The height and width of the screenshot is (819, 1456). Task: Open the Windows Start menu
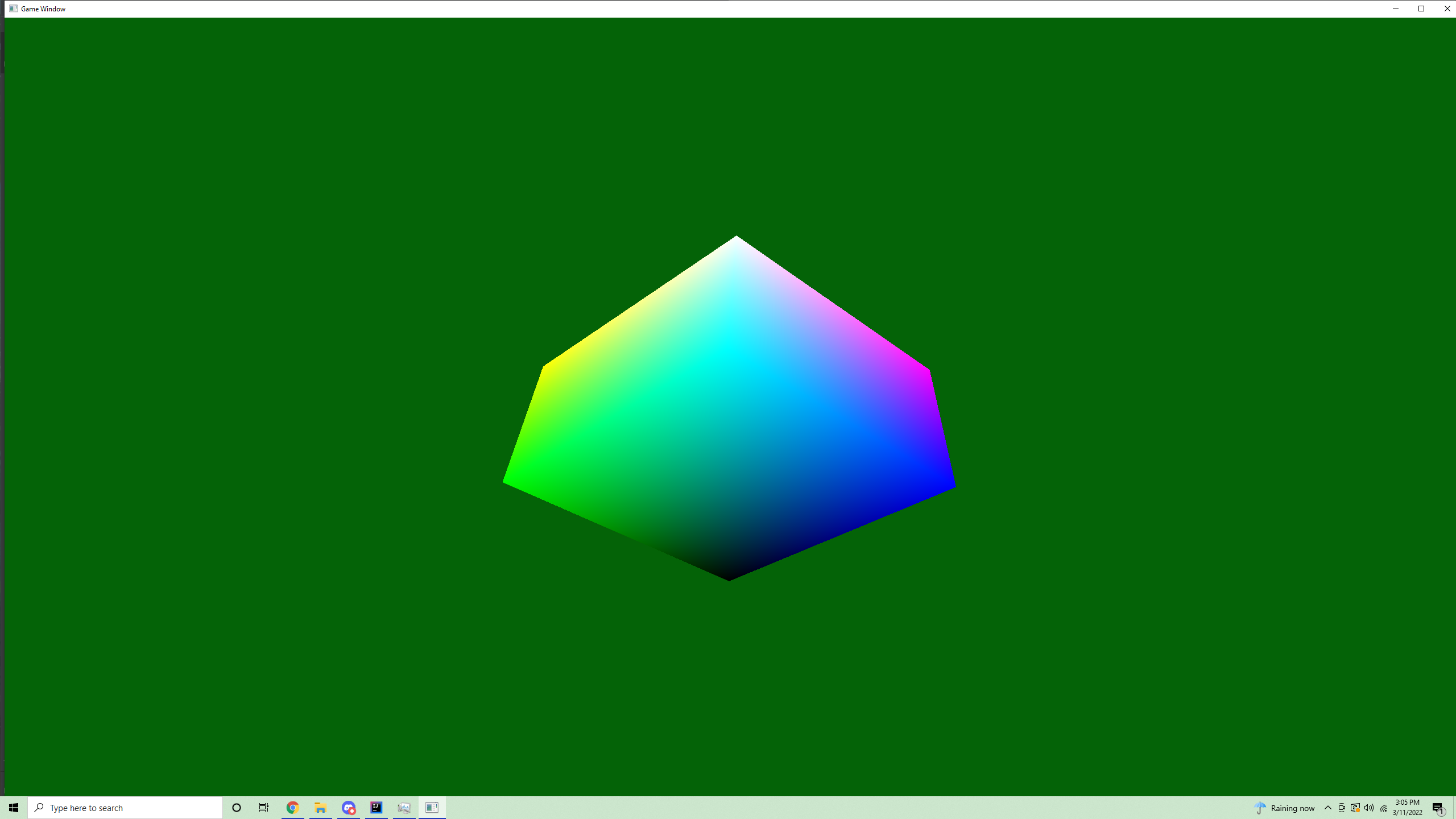[x=14, y=808]
